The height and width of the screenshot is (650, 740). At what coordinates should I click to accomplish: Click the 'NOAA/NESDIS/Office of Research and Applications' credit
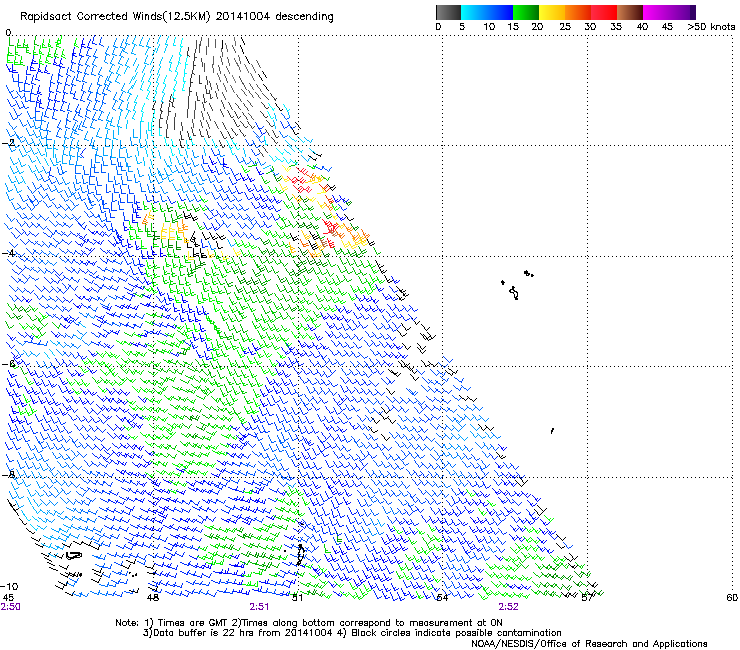[x=589, y=644]
